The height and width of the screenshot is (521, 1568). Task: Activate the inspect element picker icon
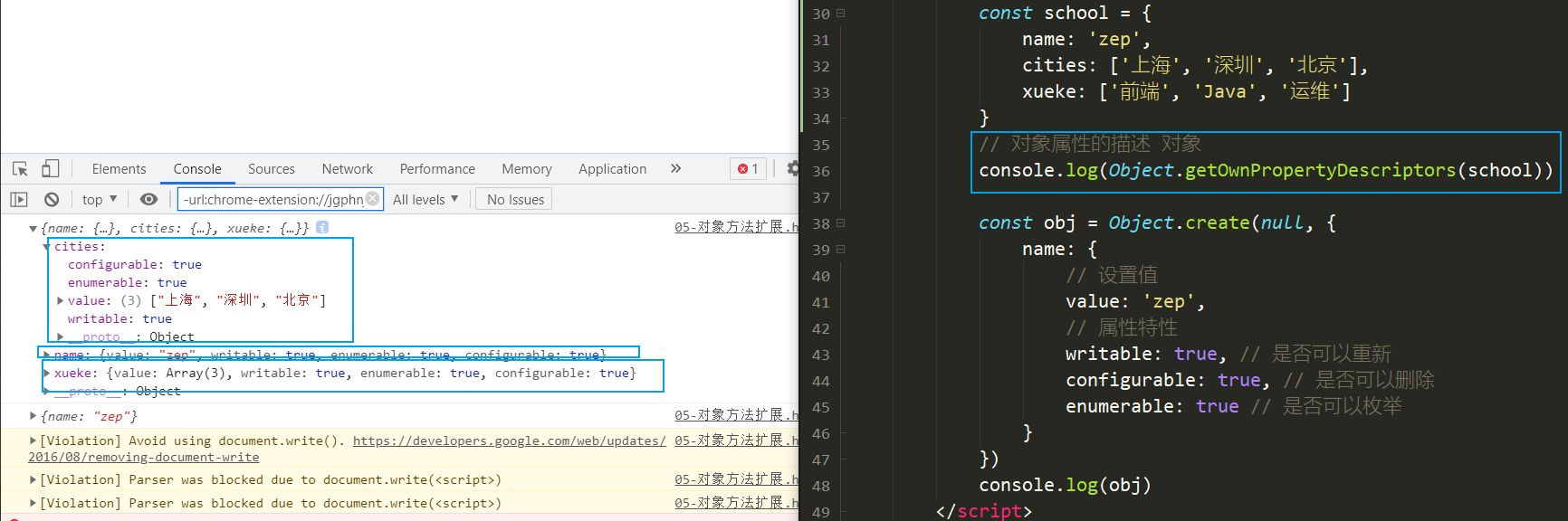pos(20,169)
